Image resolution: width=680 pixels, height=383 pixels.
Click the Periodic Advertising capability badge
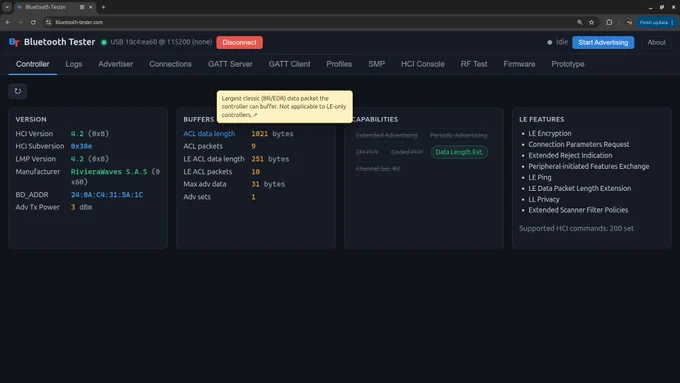458,135
